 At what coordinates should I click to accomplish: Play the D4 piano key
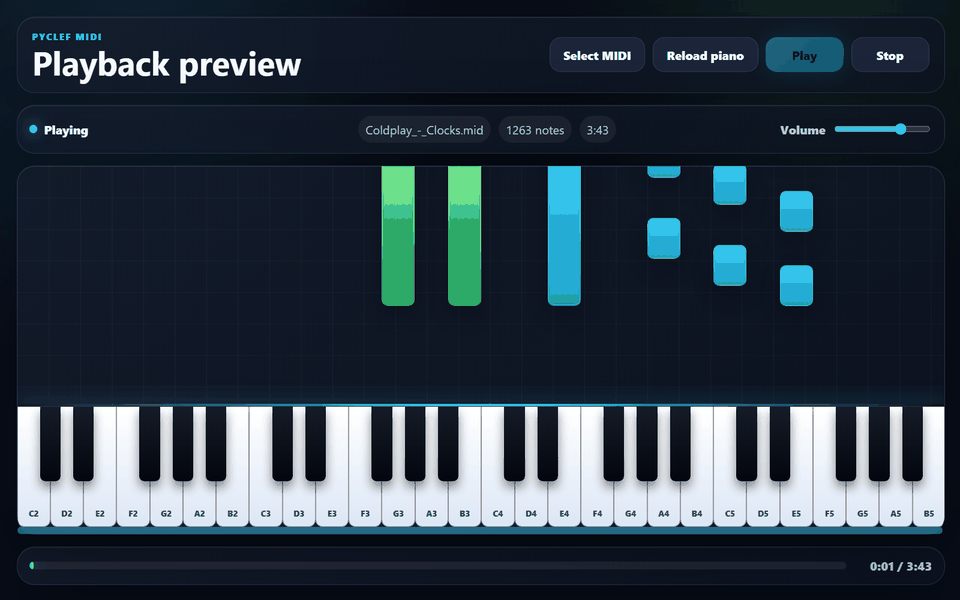pyautogui.click(x=531, y=505)
